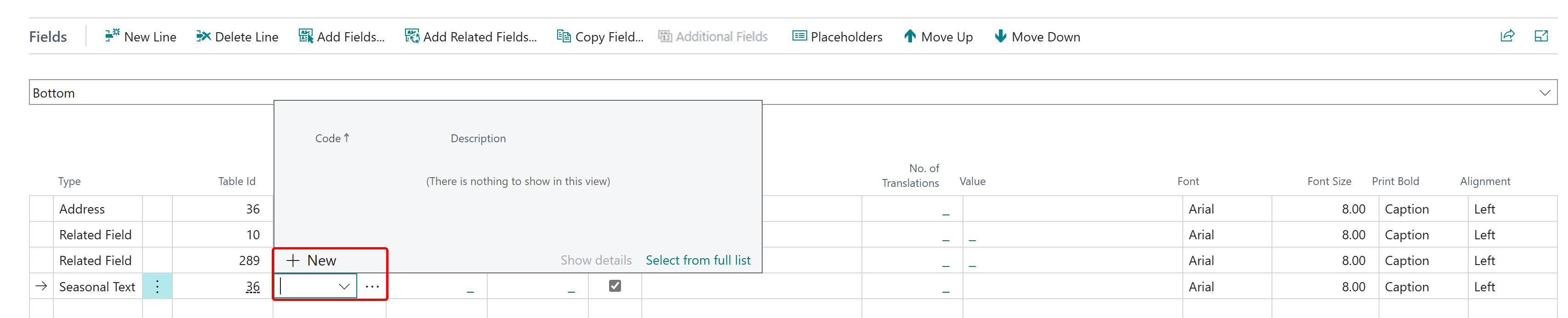Open dropdown arrow in Seasonal Text code field
Image resolution: width=1568 pixels, height=318 pixels.
[x=344, y=286]
